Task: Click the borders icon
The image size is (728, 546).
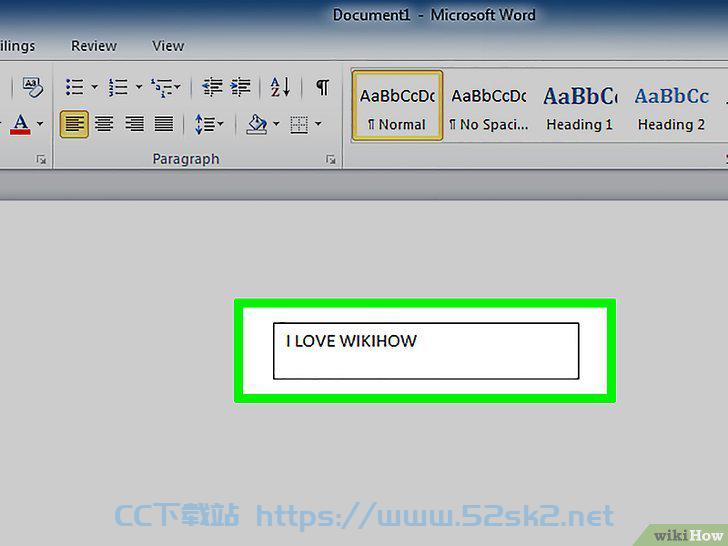Action: pyautogui.click(x=299, y=124)
